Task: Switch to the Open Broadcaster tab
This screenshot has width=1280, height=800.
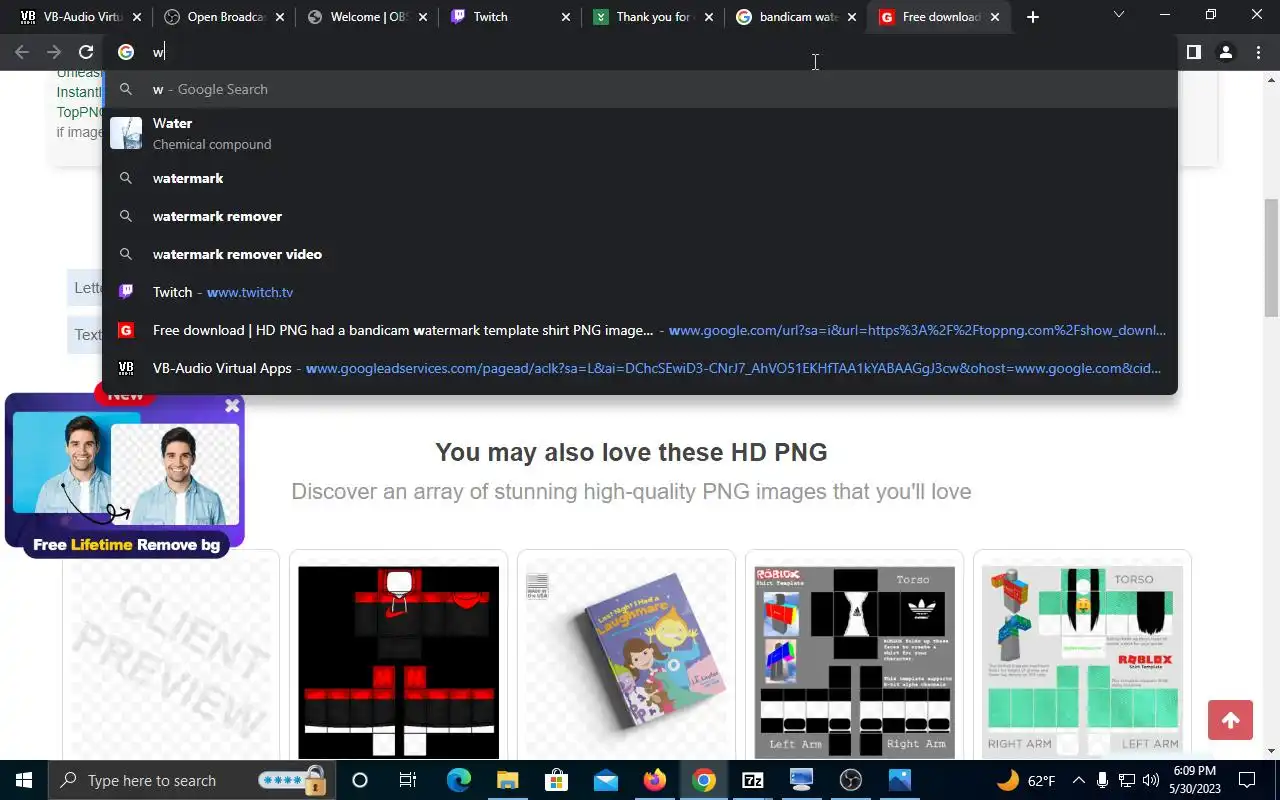Action: pyautogui.click(x=224, y=17)
